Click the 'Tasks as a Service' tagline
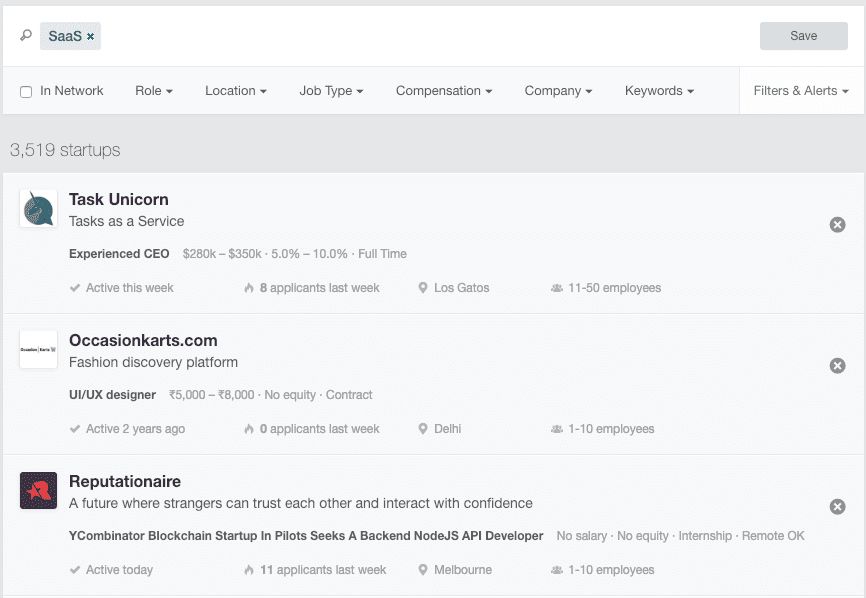This screenshot has height=598, width=866. (x=126, y=221)
